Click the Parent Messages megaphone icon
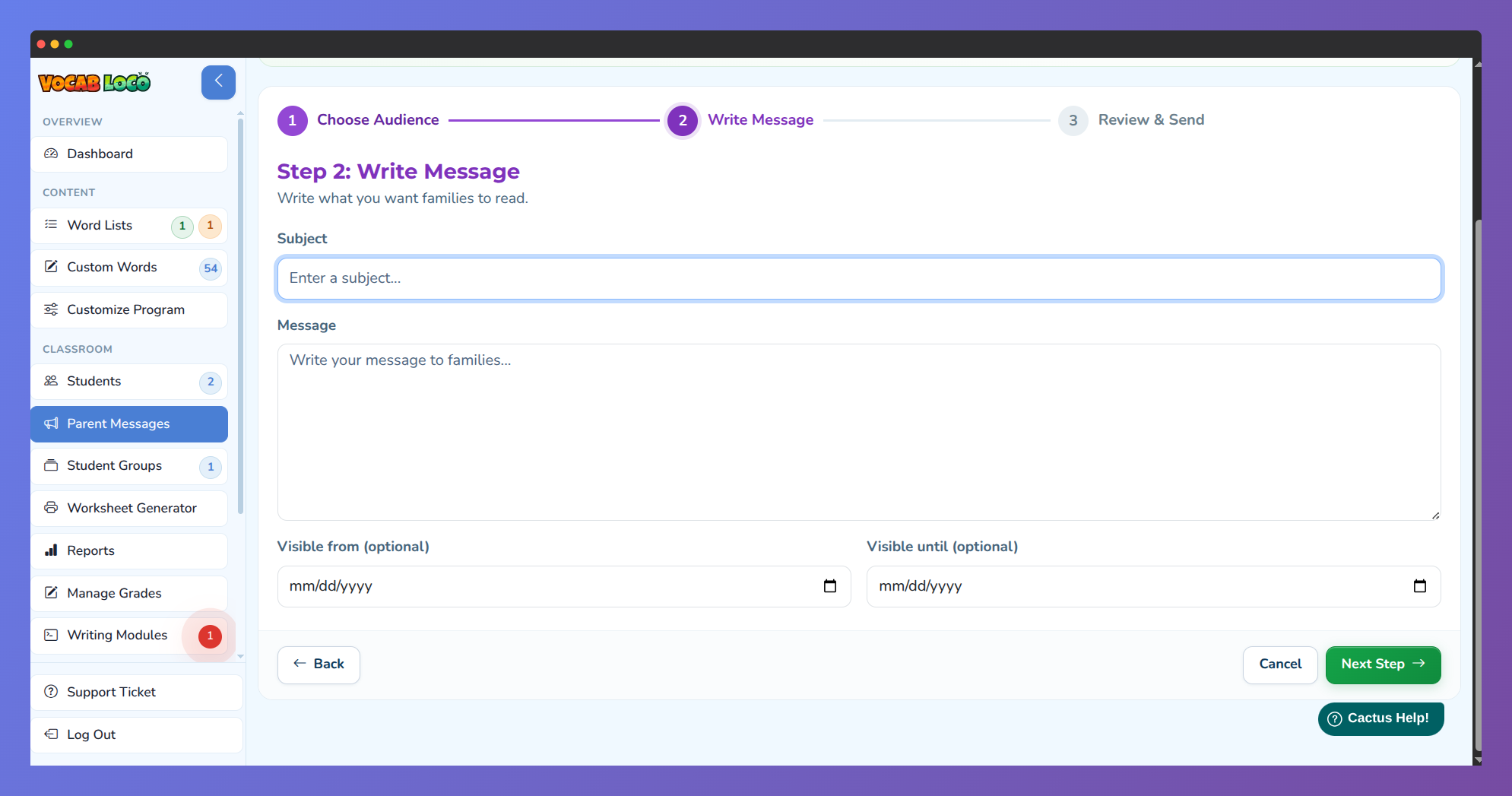 (x=51, y=423)
